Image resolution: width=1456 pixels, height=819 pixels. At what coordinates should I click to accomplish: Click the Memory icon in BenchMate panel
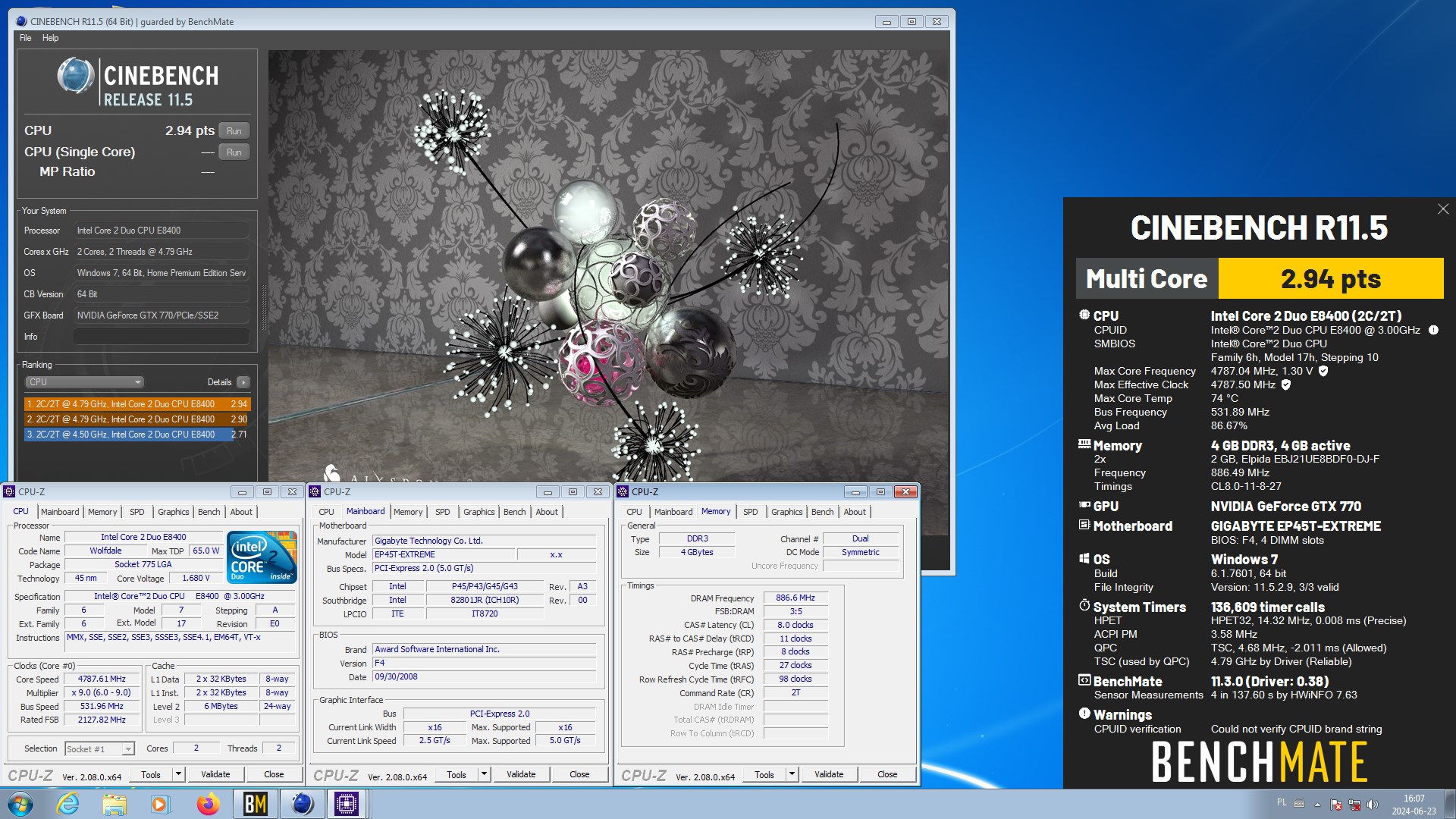tap(1084, 444)
